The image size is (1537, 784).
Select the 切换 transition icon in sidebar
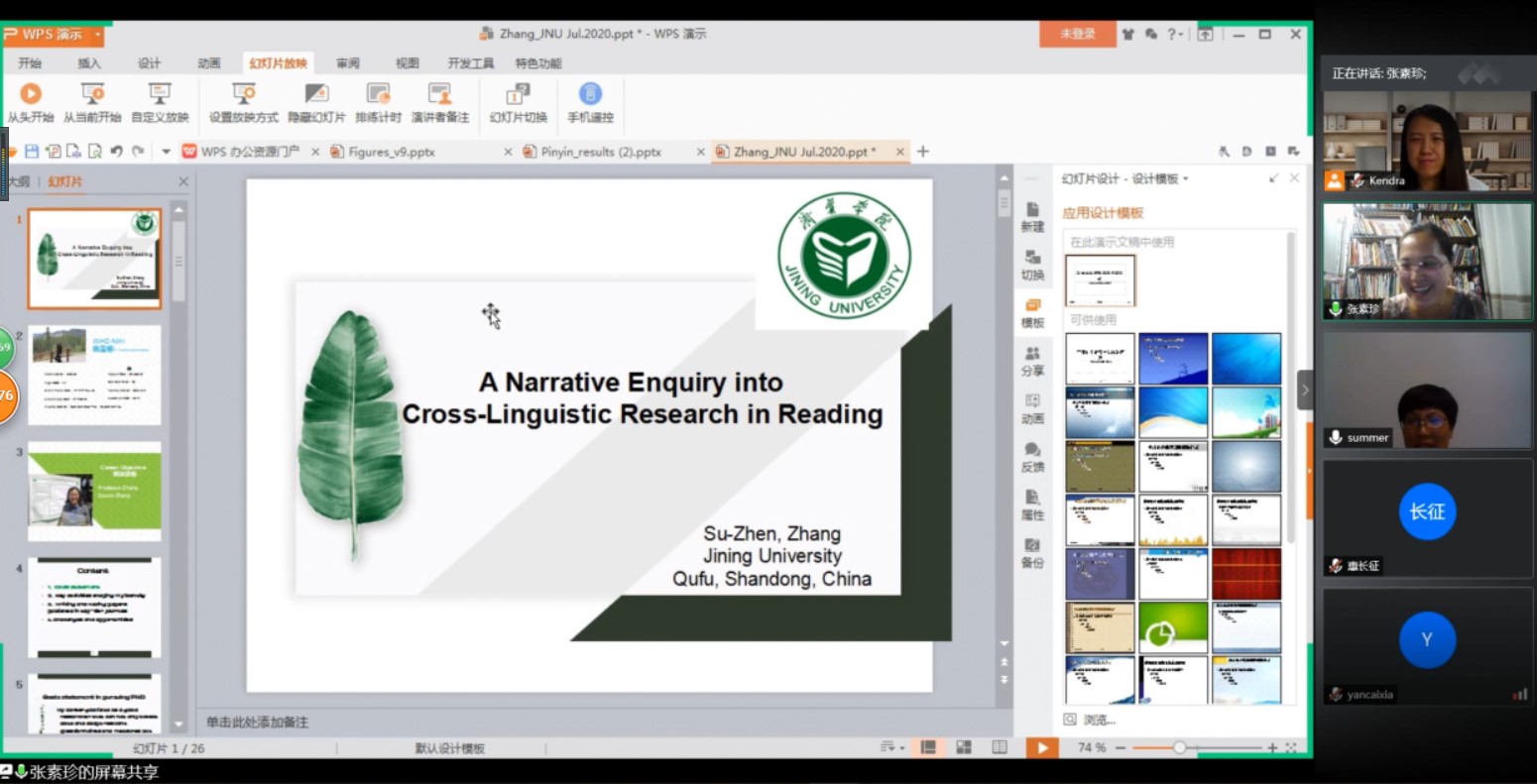pos(1032,264)
